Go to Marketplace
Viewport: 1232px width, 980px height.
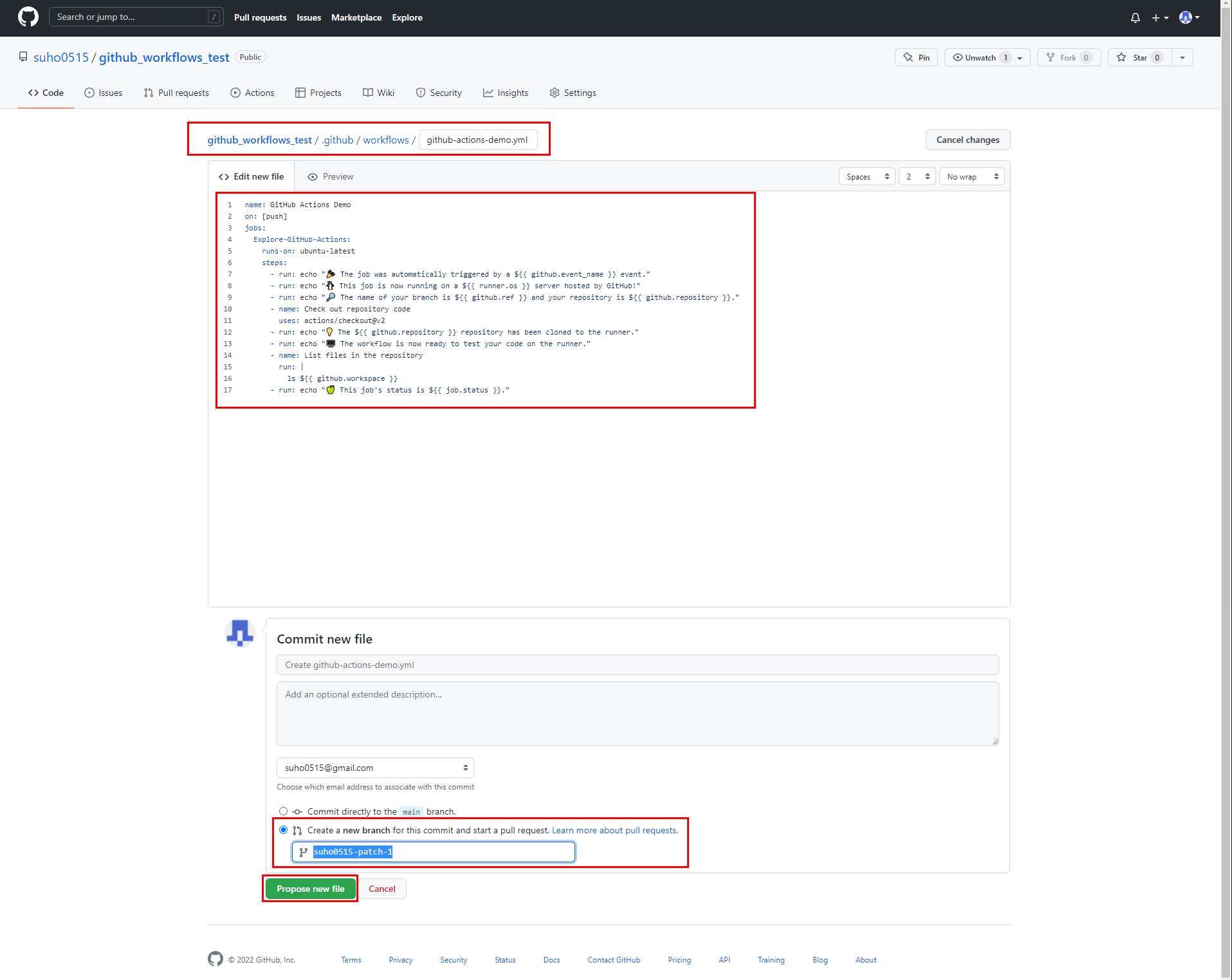(x=356, y=17)
